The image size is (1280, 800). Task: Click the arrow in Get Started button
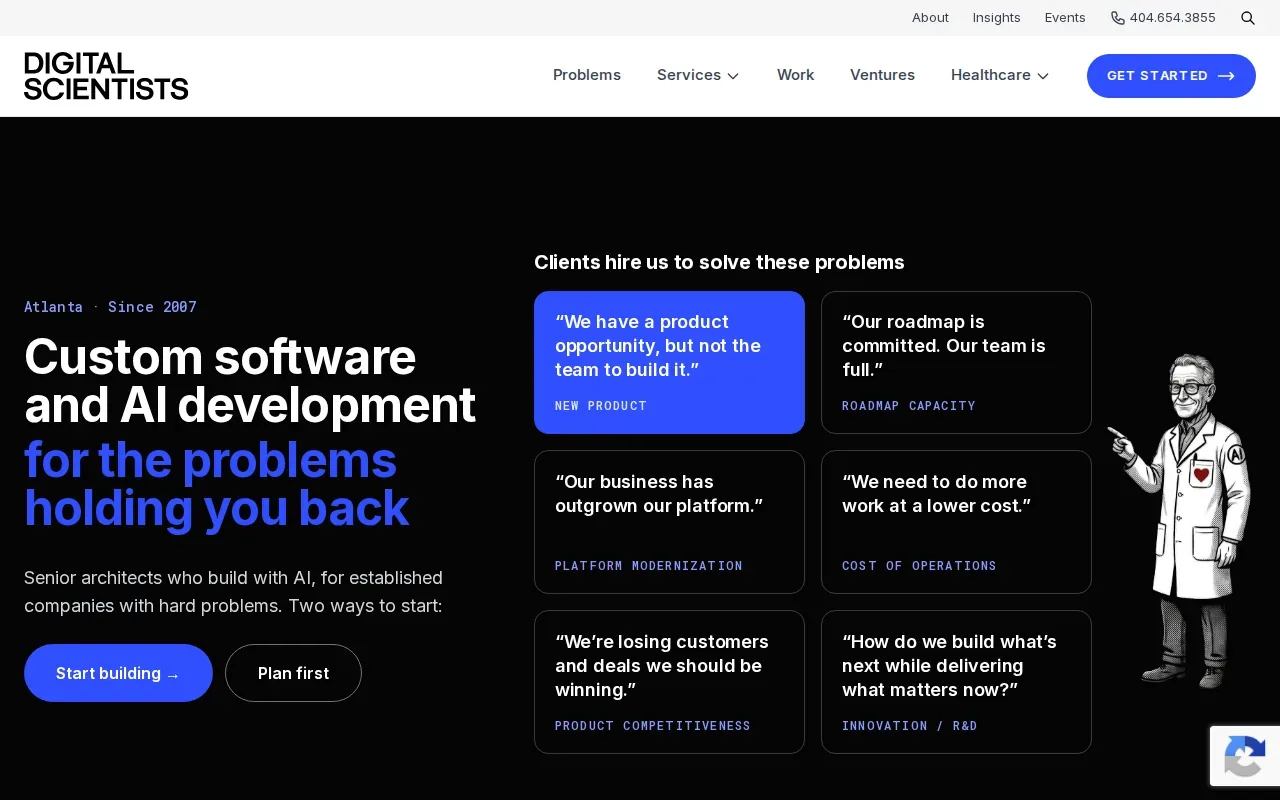(x=1226, y=76)
